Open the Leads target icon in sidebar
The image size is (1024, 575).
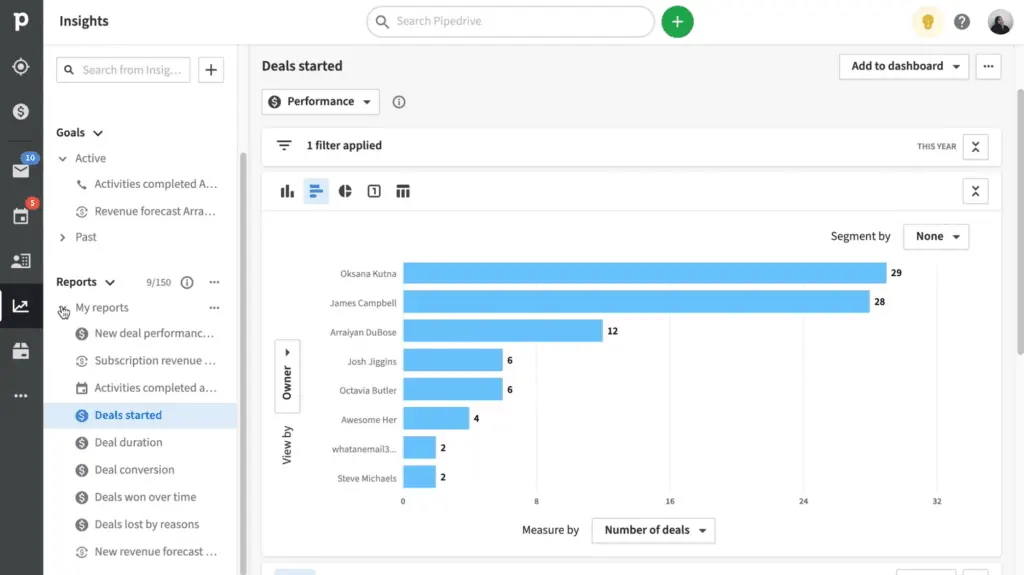(21, 67)
